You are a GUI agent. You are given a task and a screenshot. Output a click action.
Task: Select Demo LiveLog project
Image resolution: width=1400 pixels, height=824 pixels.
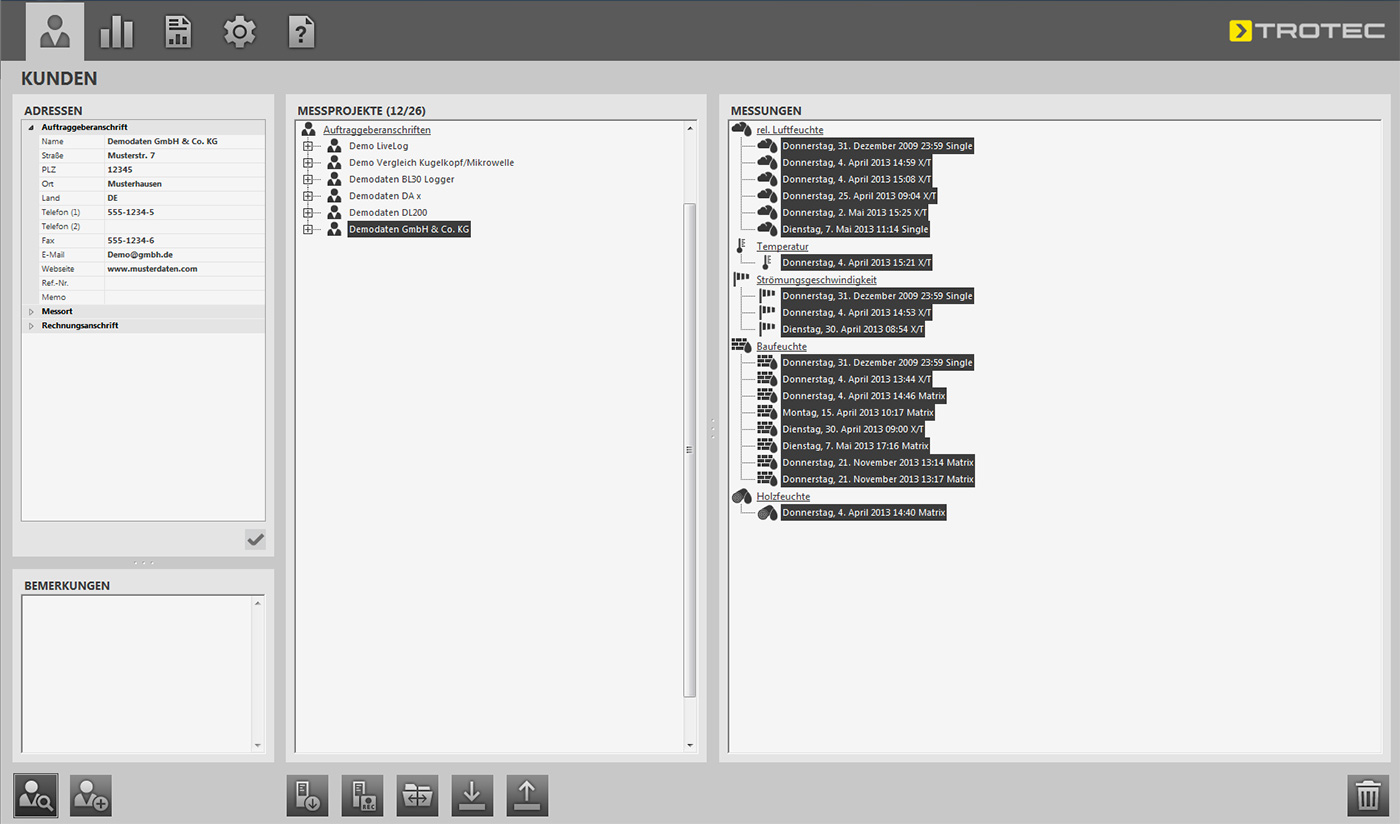(379, 146)
